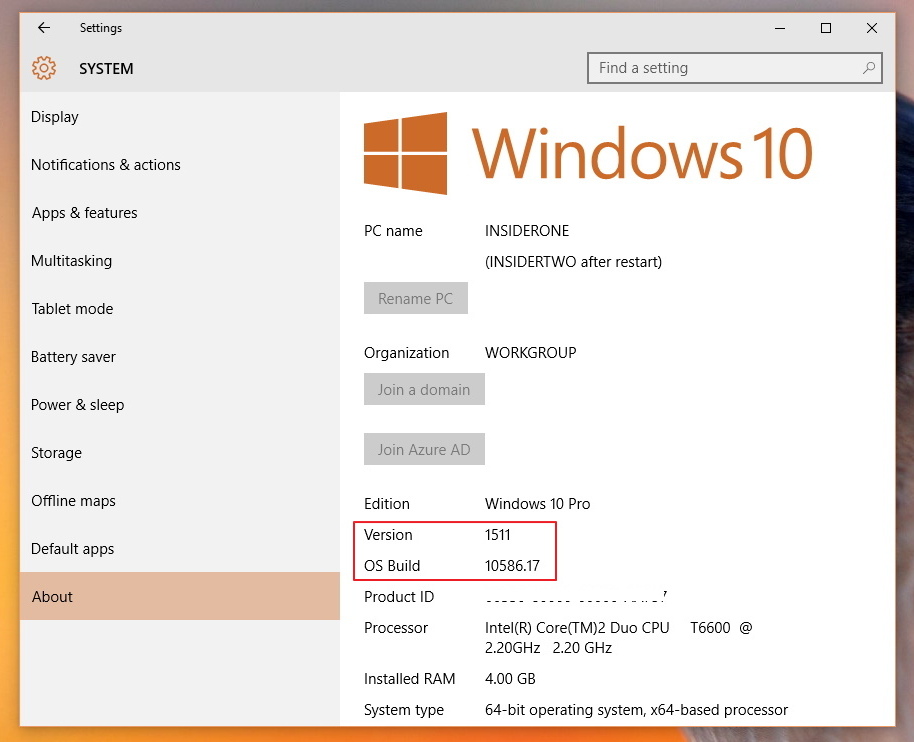Click the Version label
This screenshot has height=742, width=914.
click(388, 534)
